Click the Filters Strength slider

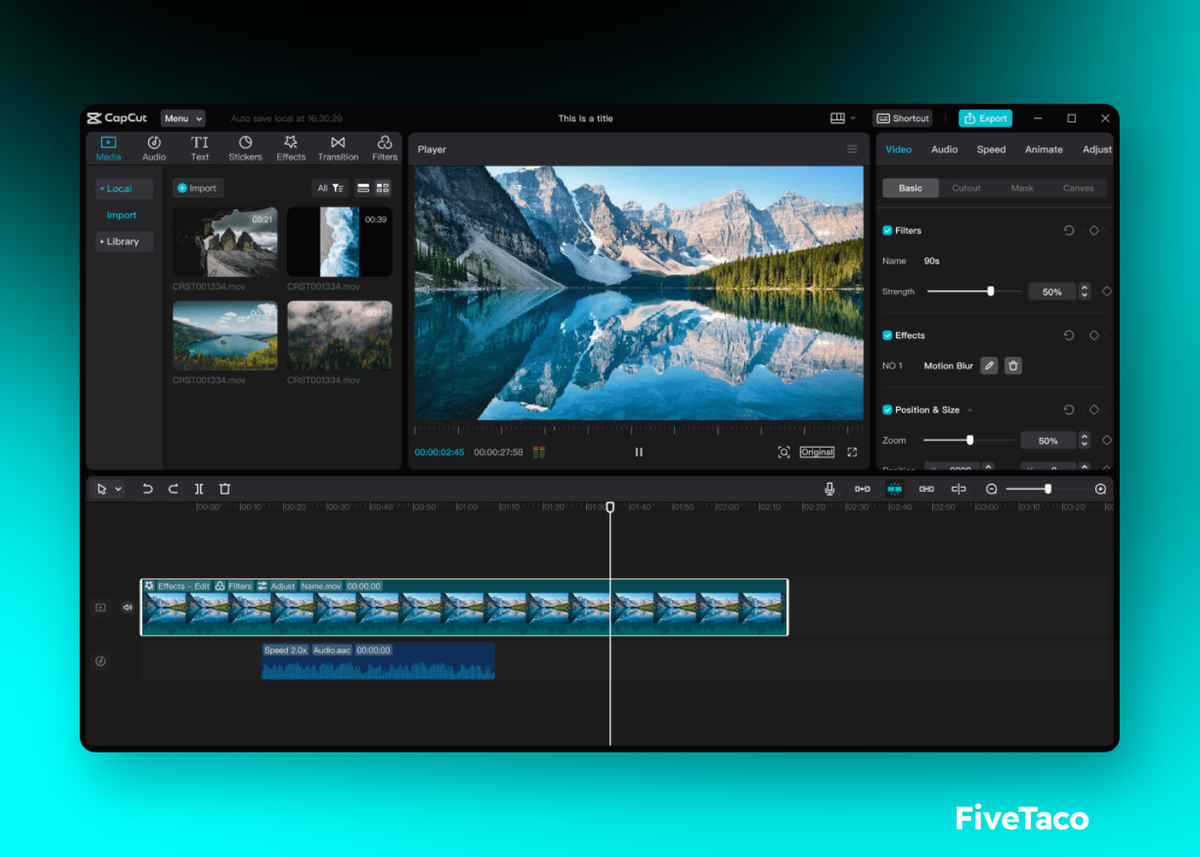[973, 291]
